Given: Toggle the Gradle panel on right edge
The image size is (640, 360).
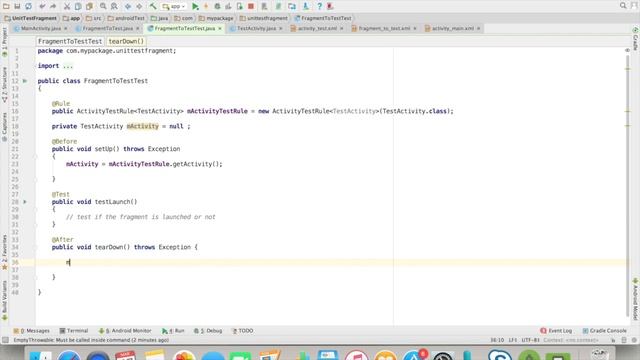Looking at the screenshot, I should point(636,39).
